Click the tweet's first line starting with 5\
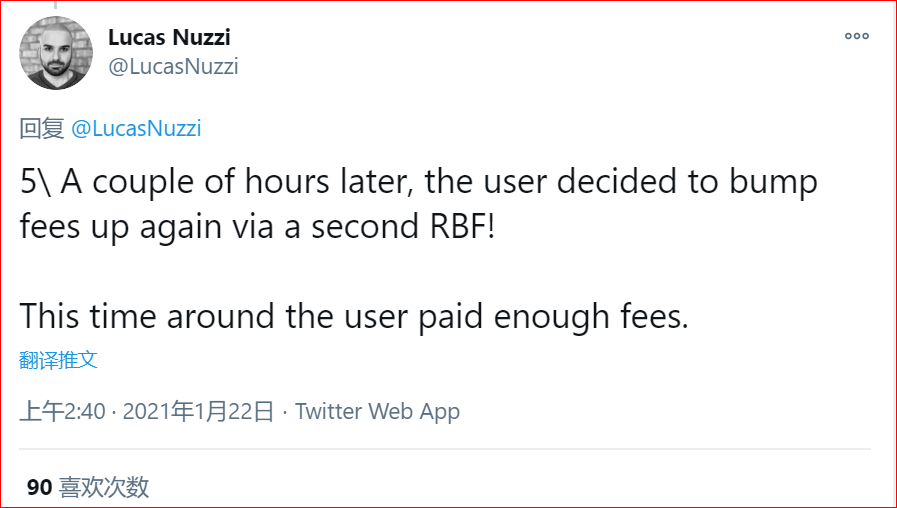This screenshot has height=508, width=897. tap(418, 183)
